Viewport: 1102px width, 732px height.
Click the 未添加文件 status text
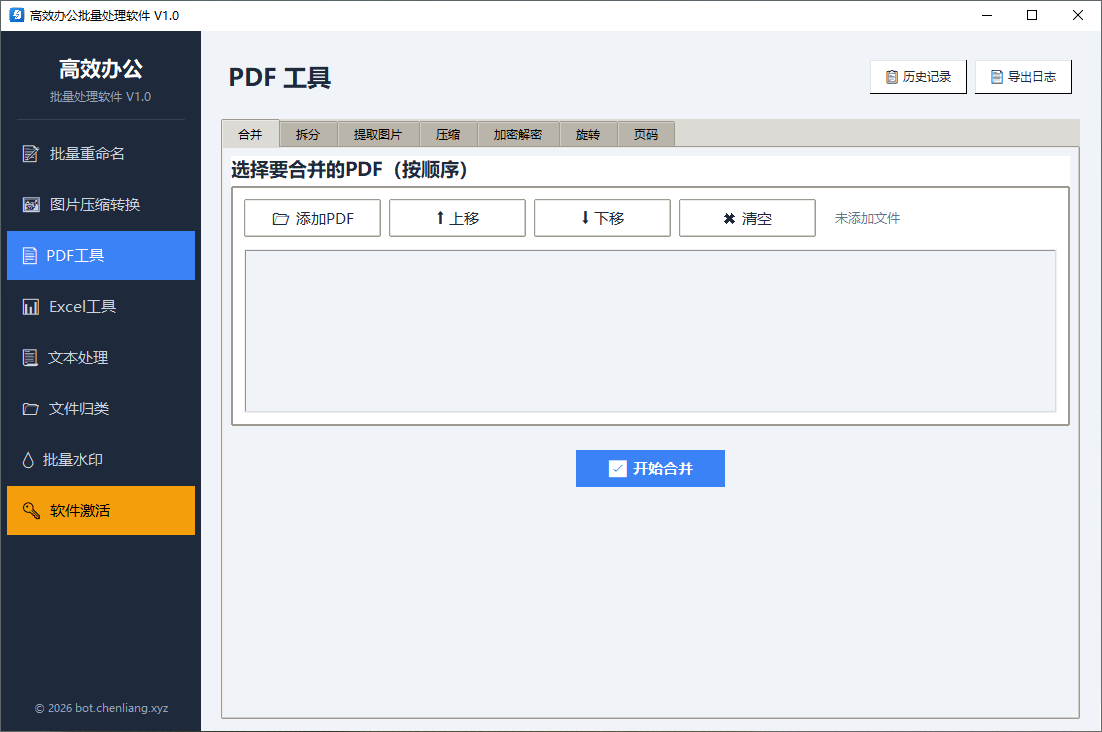pyautogui.click(x=867, y=218)
